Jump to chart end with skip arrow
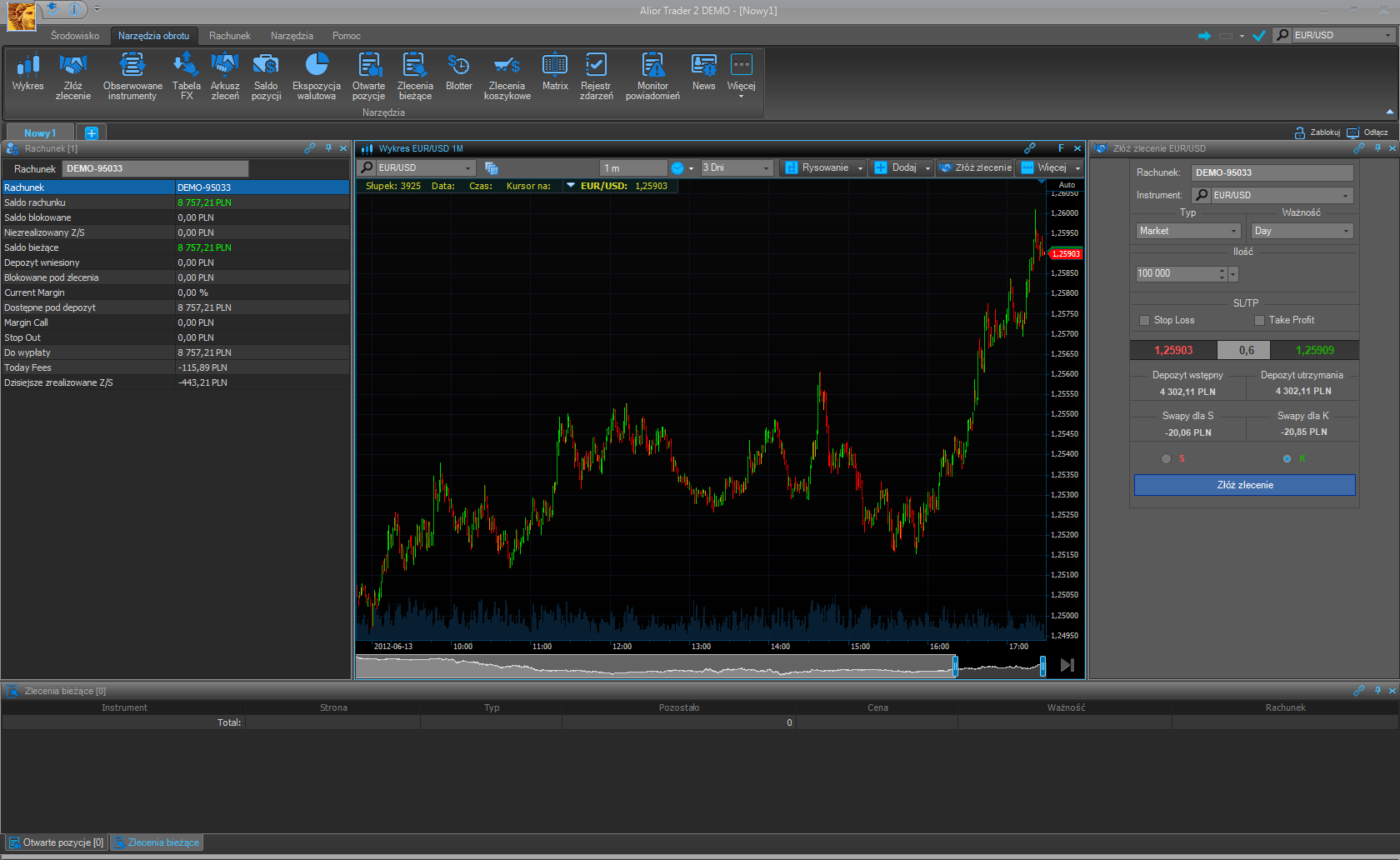Screen dimensions: 1400x860 [x=1067, y=665]
